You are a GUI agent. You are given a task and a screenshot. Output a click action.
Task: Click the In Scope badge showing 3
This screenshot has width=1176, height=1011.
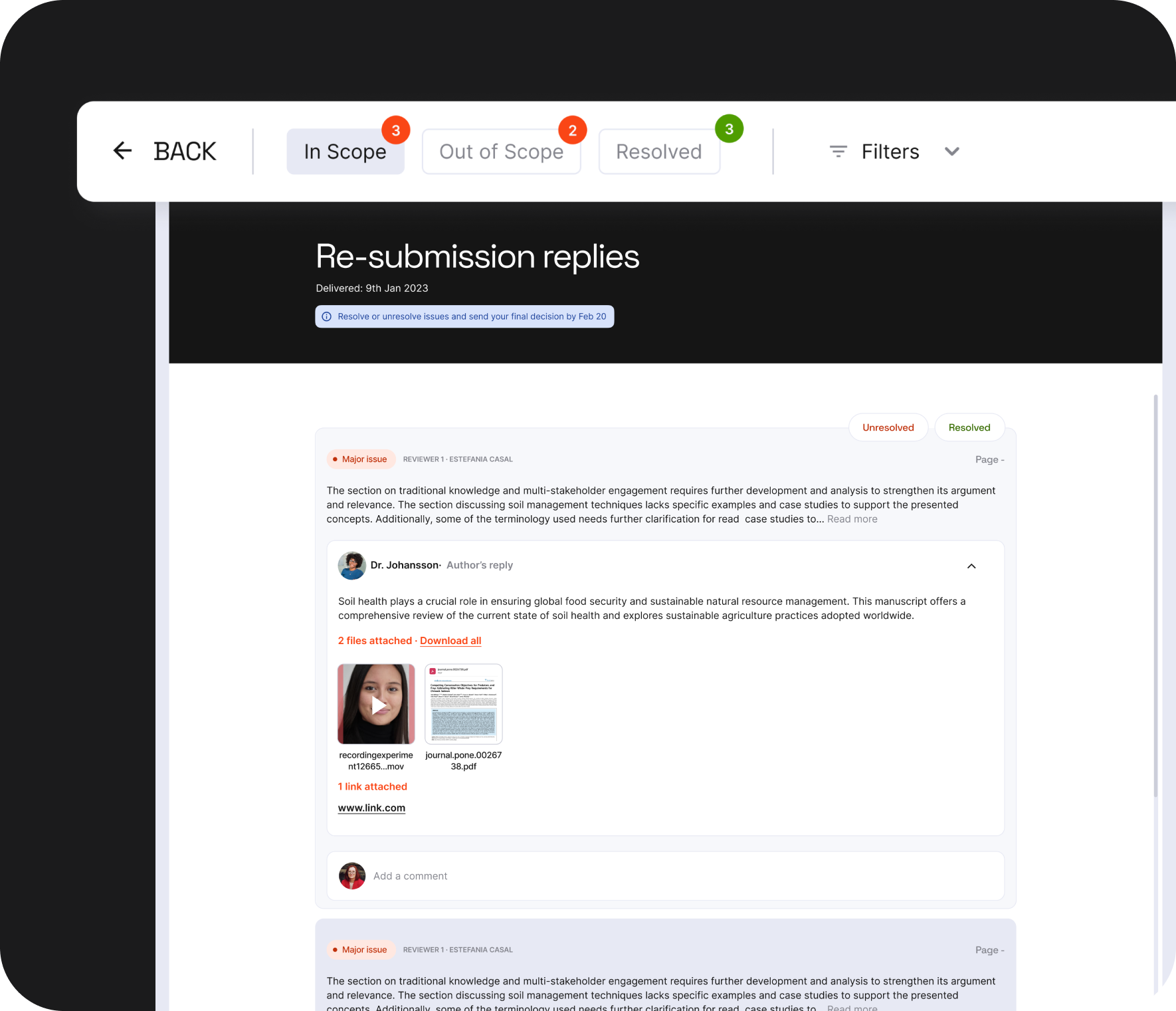pos(396,130)
